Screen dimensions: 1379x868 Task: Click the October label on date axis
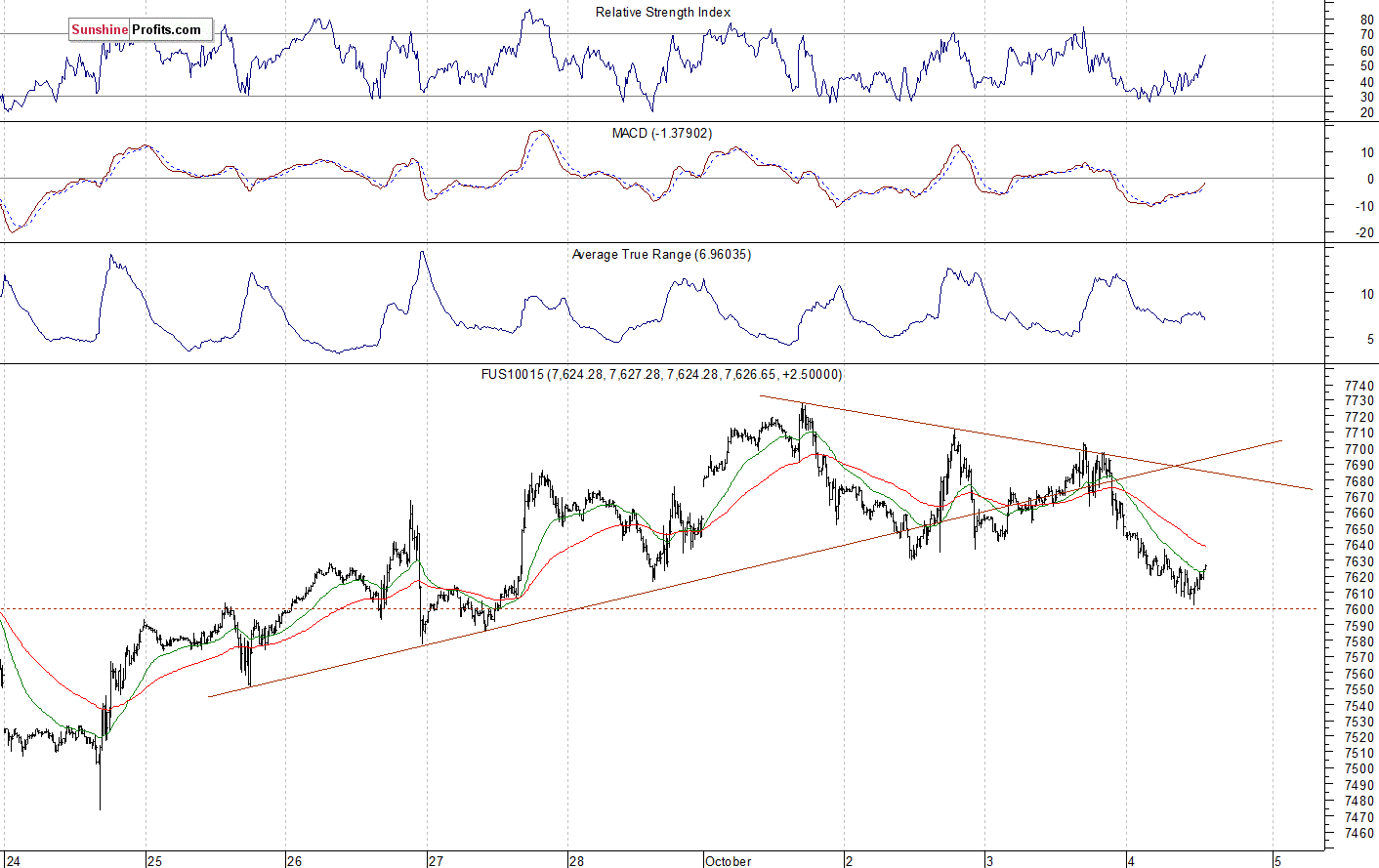[729, 861]
